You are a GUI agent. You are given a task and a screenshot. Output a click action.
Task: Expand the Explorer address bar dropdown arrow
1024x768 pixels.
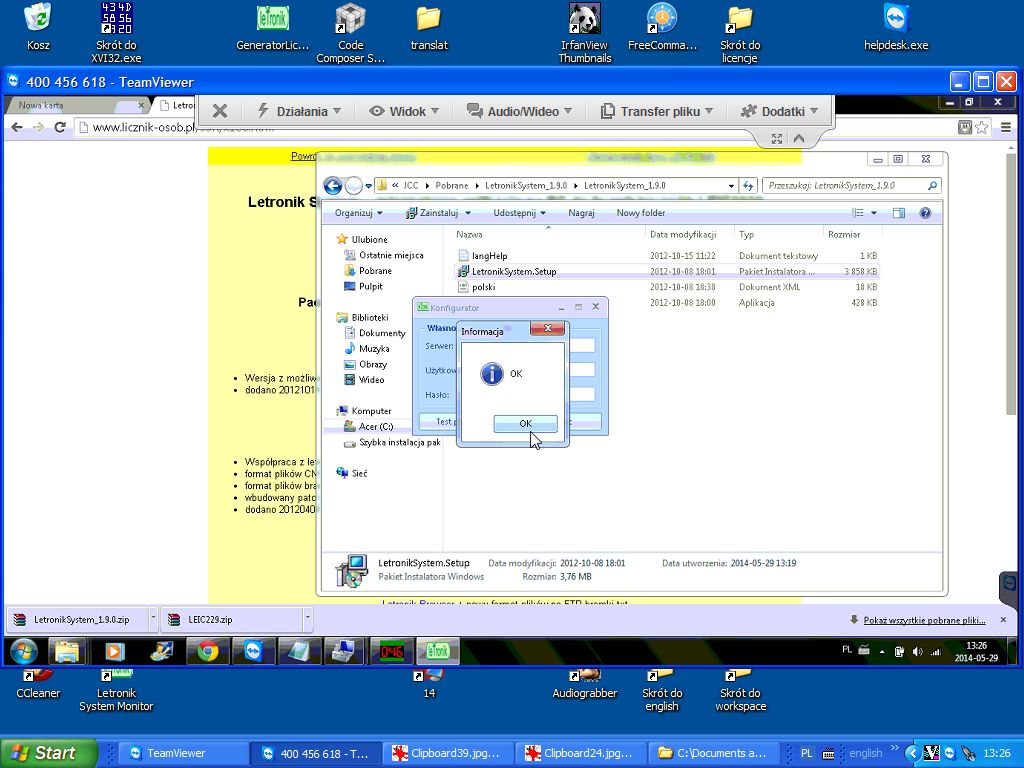tap(731, 186)
